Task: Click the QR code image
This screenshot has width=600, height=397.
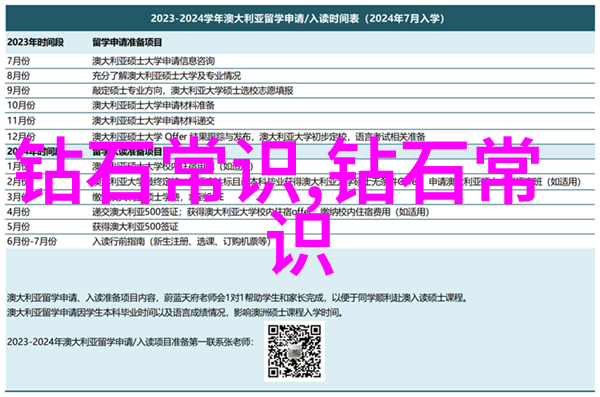Action: [294, 351]
